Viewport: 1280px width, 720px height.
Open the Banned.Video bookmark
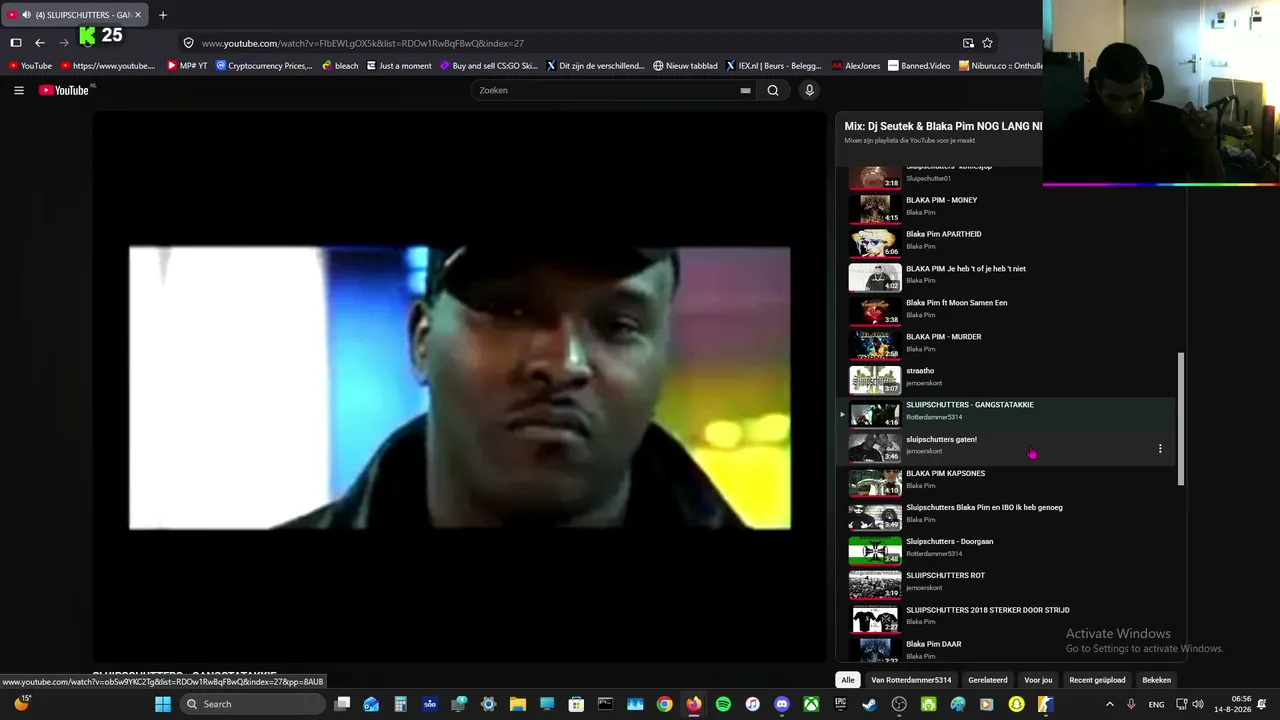tap(919, 66)
